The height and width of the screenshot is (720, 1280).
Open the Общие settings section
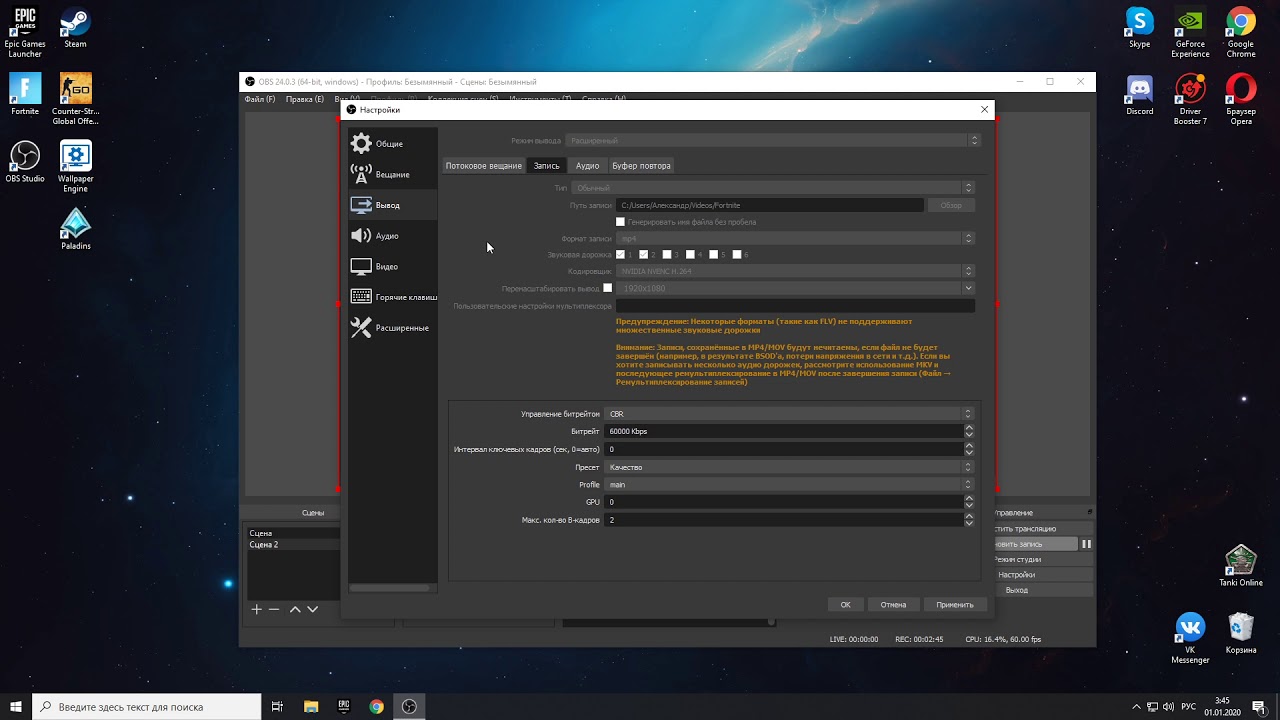tap(392, 144)
